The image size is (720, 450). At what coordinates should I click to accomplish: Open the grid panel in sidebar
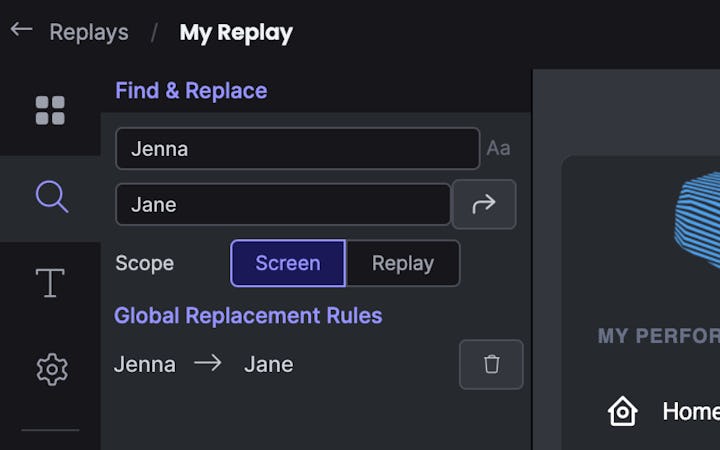(50, 110)
